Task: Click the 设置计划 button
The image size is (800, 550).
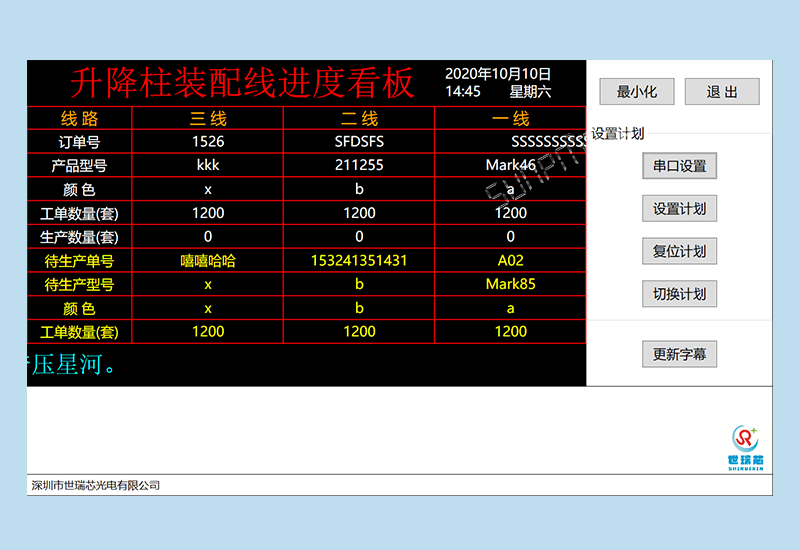Action: click(679, 209)
